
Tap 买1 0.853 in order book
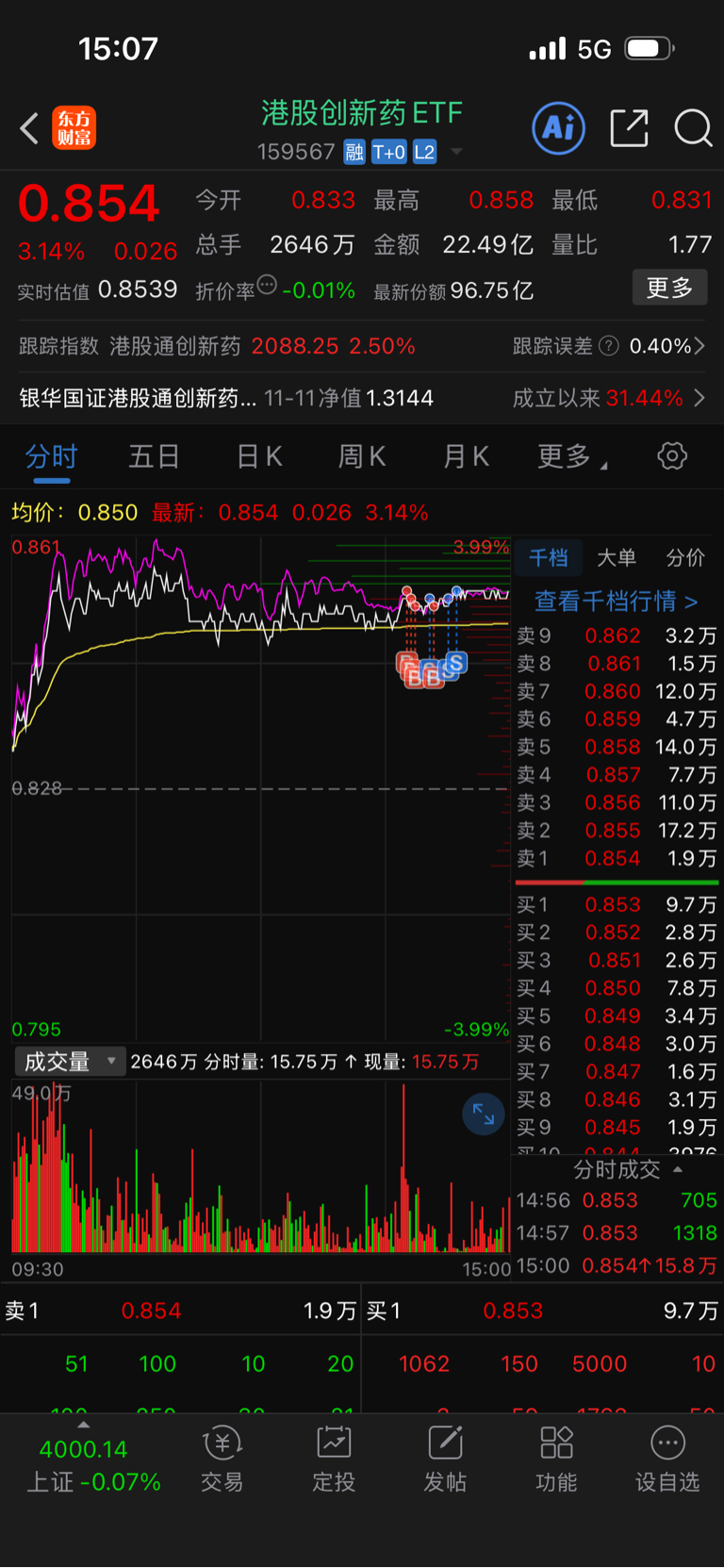coord(617,904)
